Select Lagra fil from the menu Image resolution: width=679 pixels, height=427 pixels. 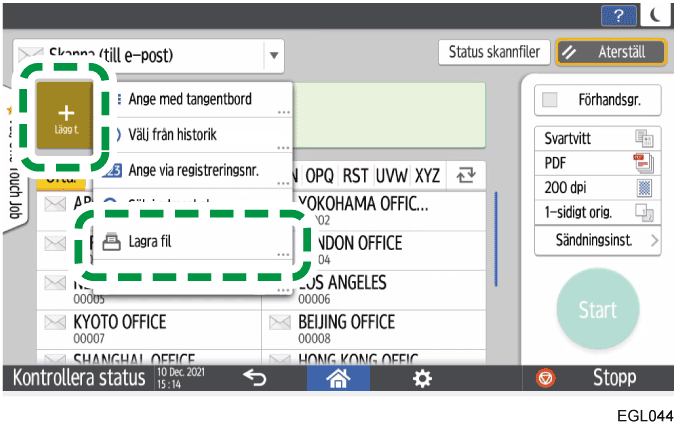point(188,243)
